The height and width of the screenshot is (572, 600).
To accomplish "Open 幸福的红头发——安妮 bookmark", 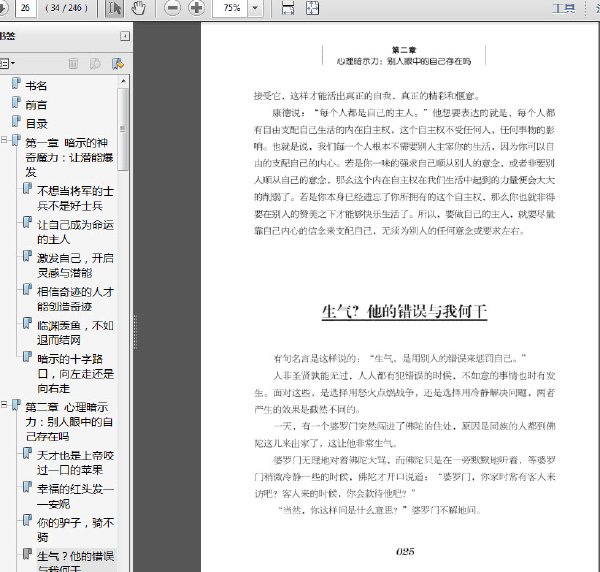I will point(75,496).
